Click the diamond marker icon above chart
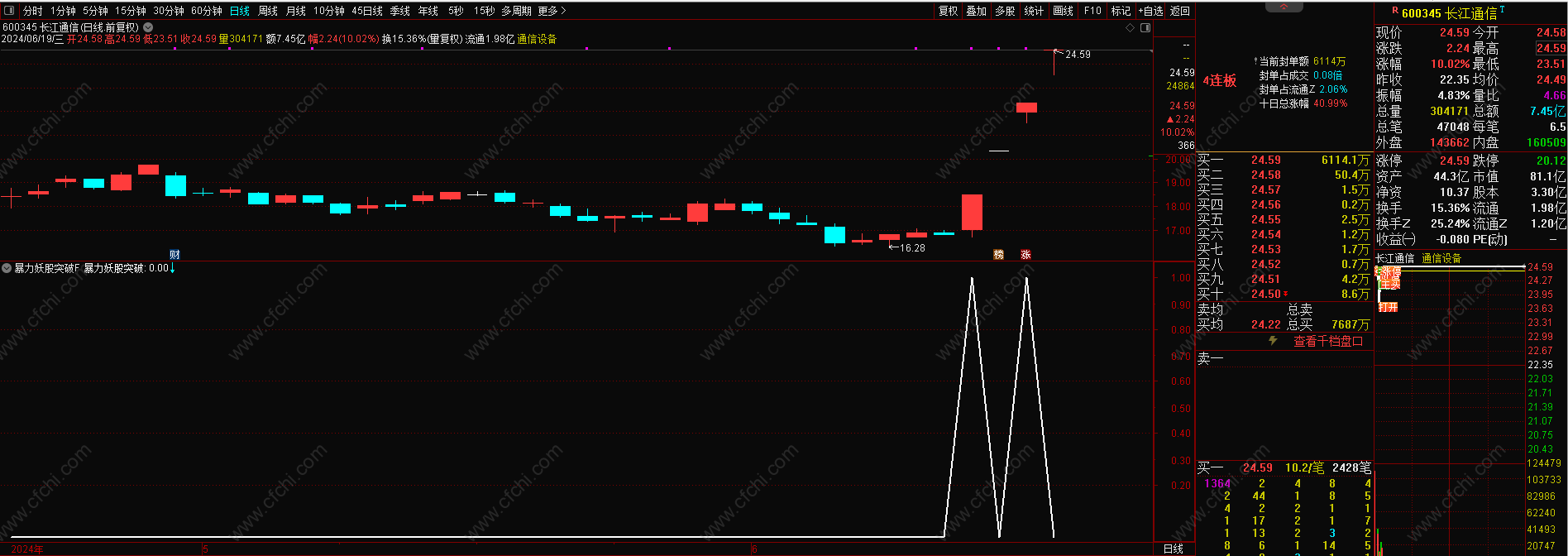Viewport: 1568px width, 556px height. pos(1131,27)
